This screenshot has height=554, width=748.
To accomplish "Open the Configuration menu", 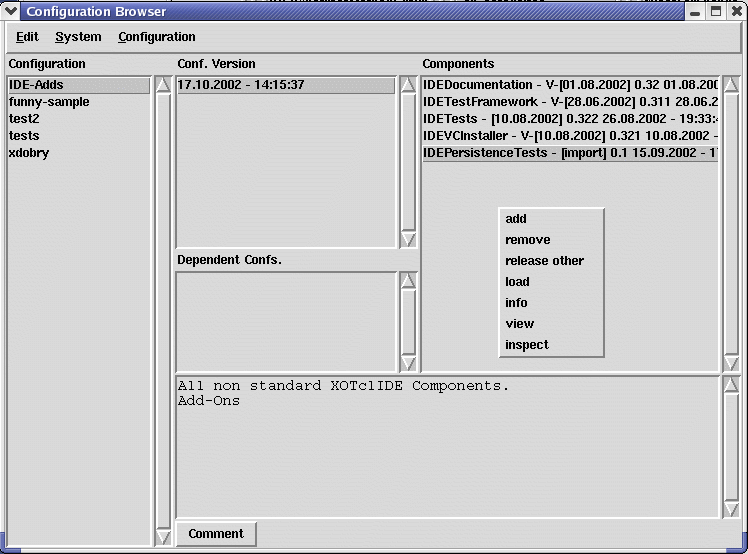I will 156,37.
